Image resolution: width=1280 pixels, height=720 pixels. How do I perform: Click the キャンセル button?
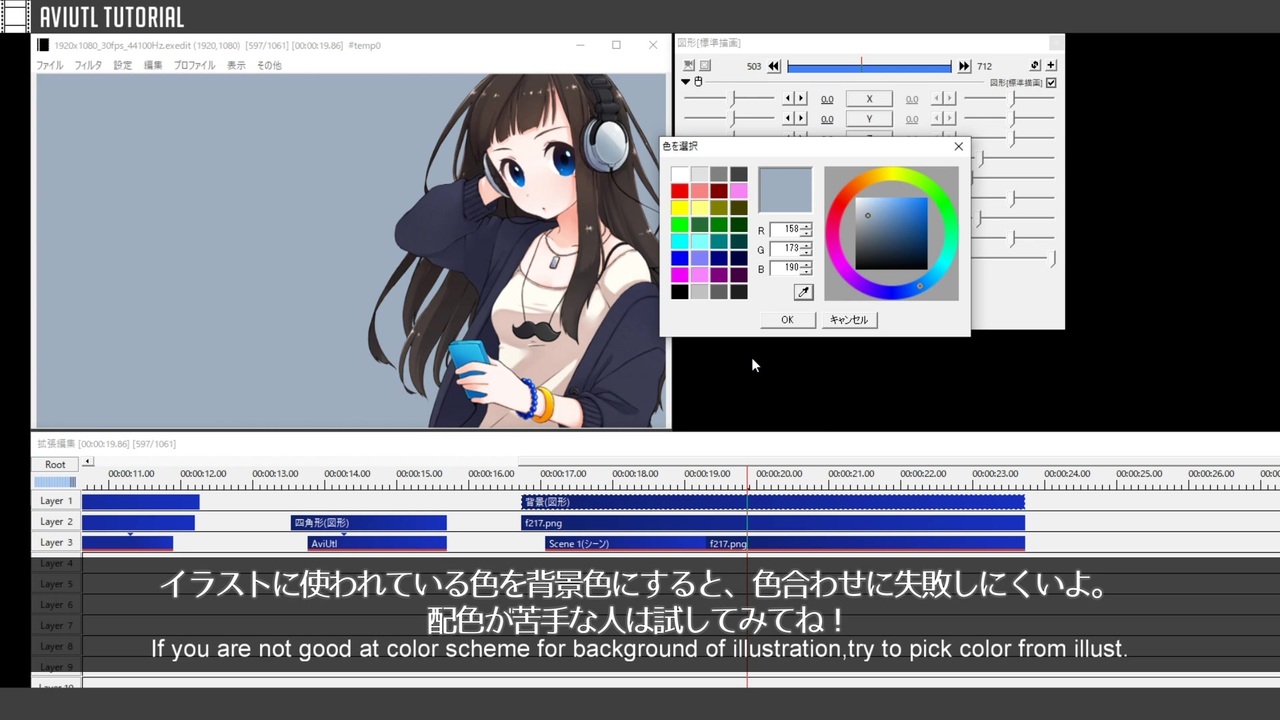tap(849, 320)
